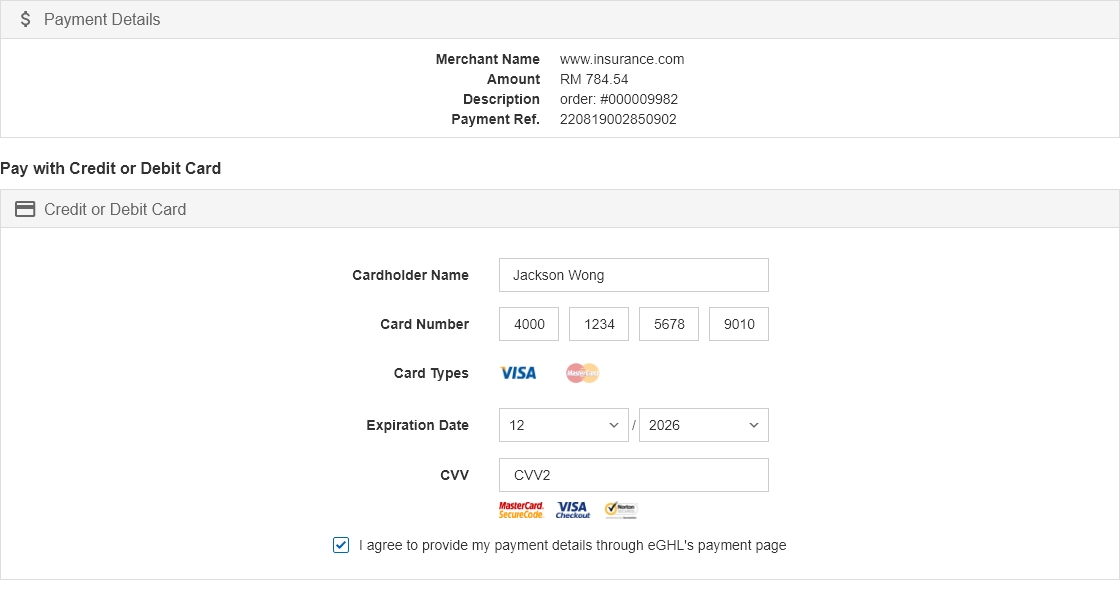Click the CVV input field

click(634, 475)
